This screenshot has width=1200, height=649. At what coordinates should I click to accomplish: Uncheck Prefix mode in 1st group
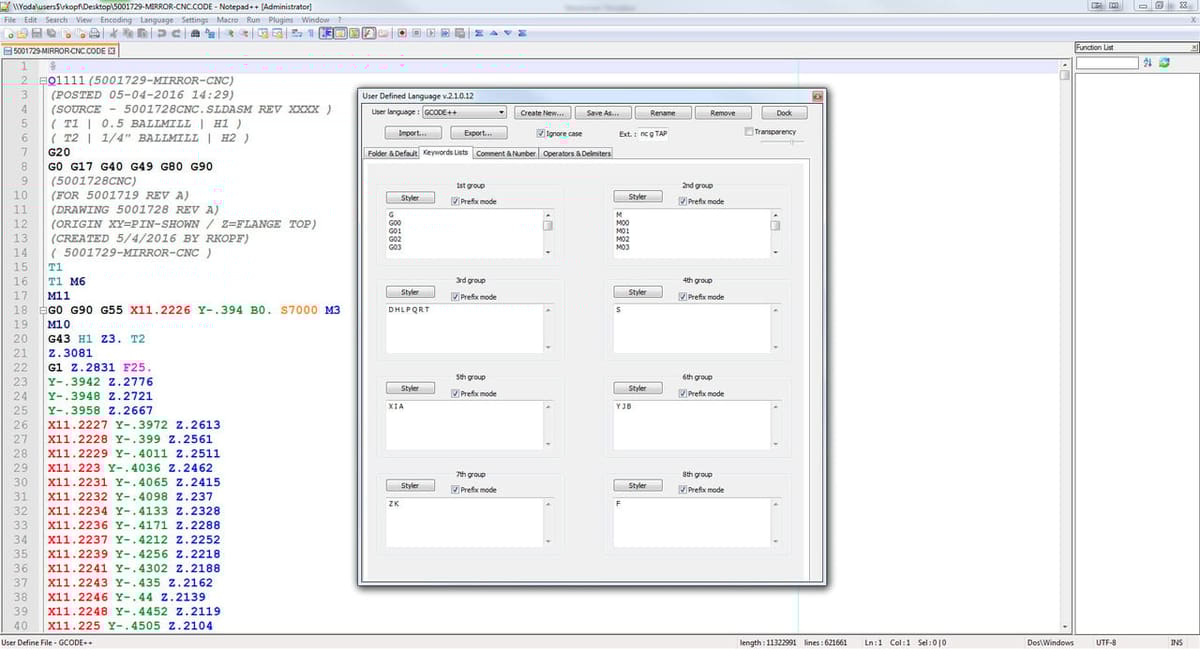pos(455,201)
